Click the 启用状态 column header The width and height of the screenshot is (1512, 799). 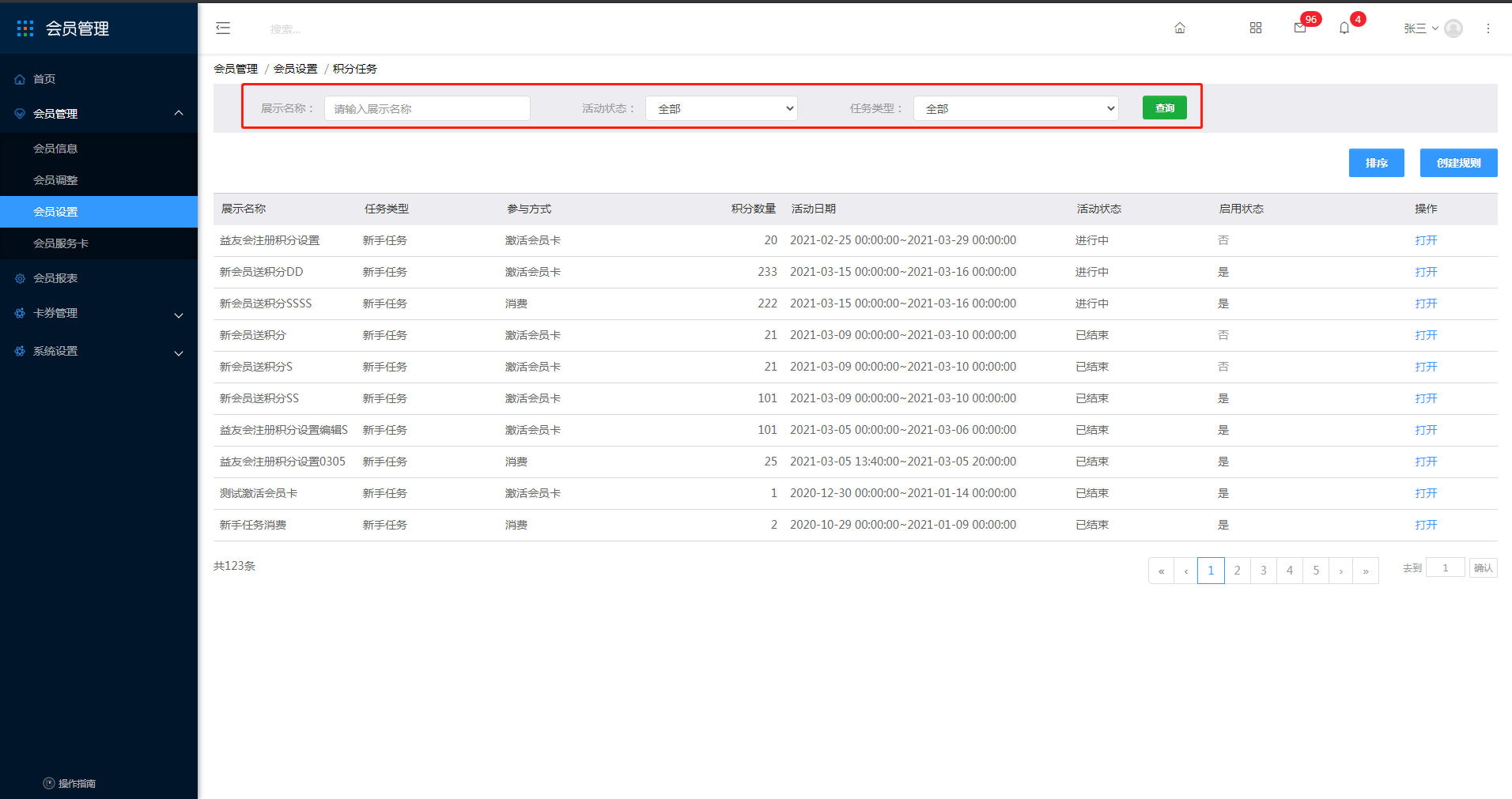[x=1242, y=209]
